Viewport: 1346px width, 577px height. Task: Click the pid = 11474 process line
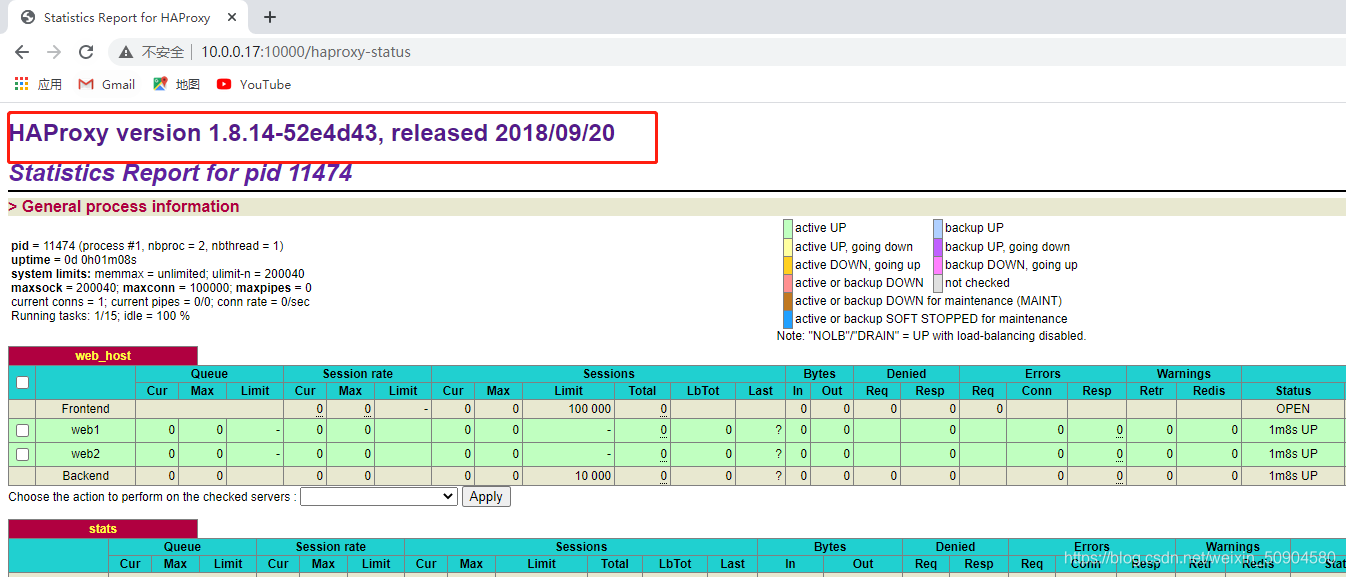coord(147,246)
